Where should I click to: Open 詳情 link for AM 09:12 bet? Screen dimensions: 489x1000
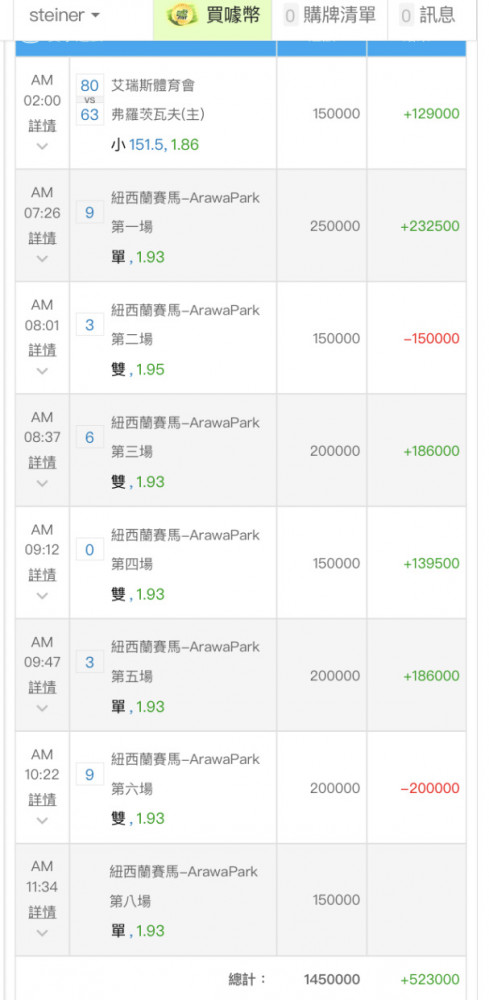[x=42, y=574]
